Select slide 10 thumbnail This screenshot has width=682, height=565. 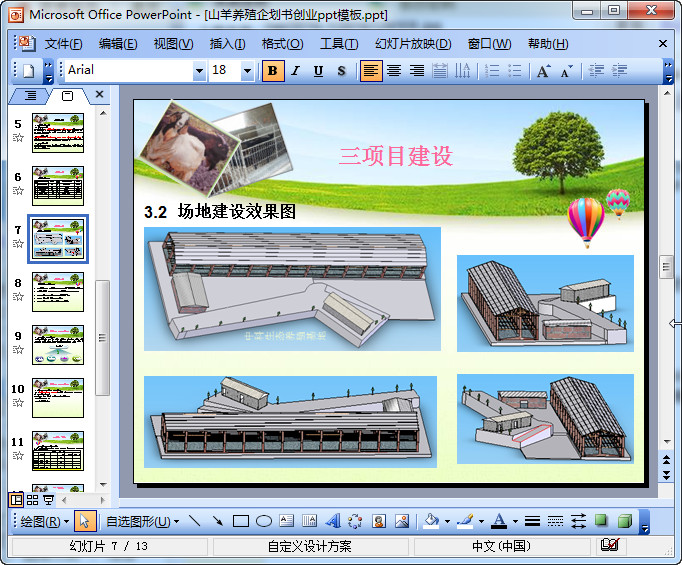tap(58, 398)
